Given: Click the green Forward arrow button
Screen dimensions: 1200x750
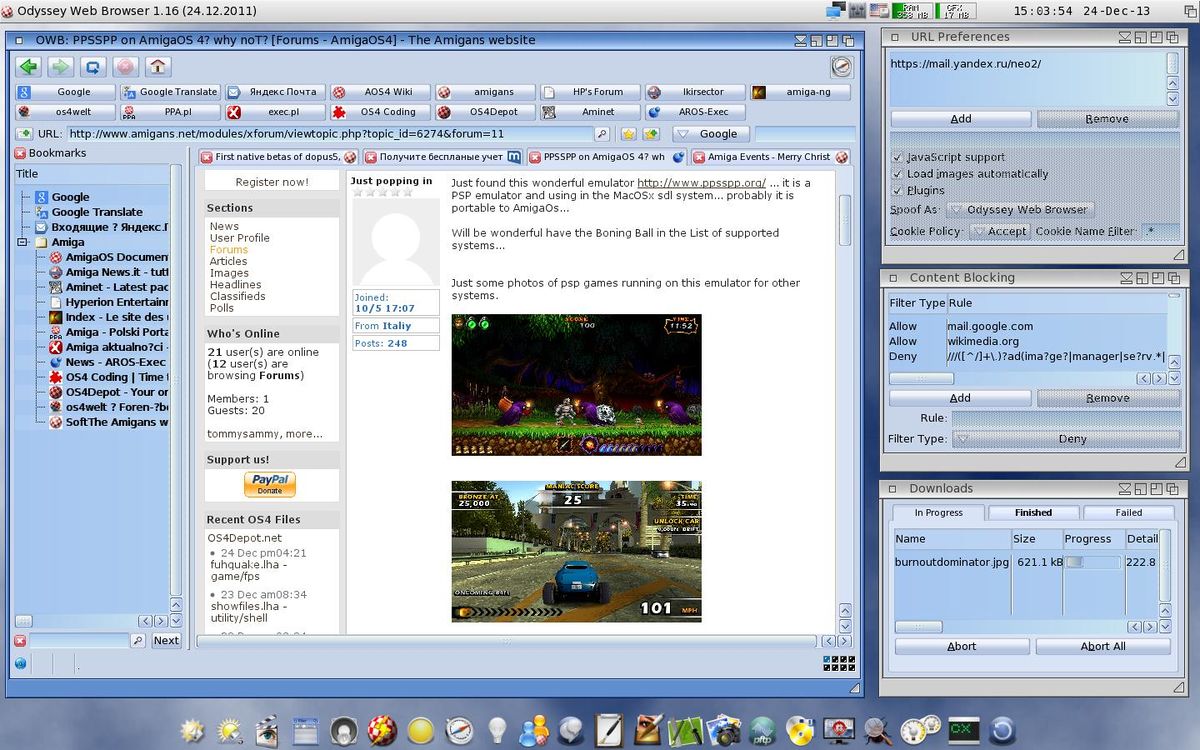Looking at the screenshot, I should 61,67.
